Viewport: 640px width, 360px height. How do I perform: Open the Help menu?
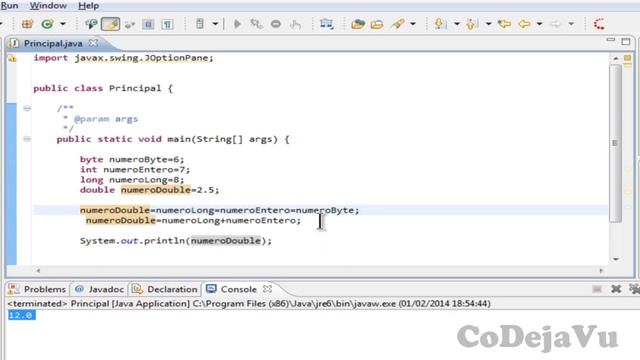pyautogui.click(x=89, y=6)
